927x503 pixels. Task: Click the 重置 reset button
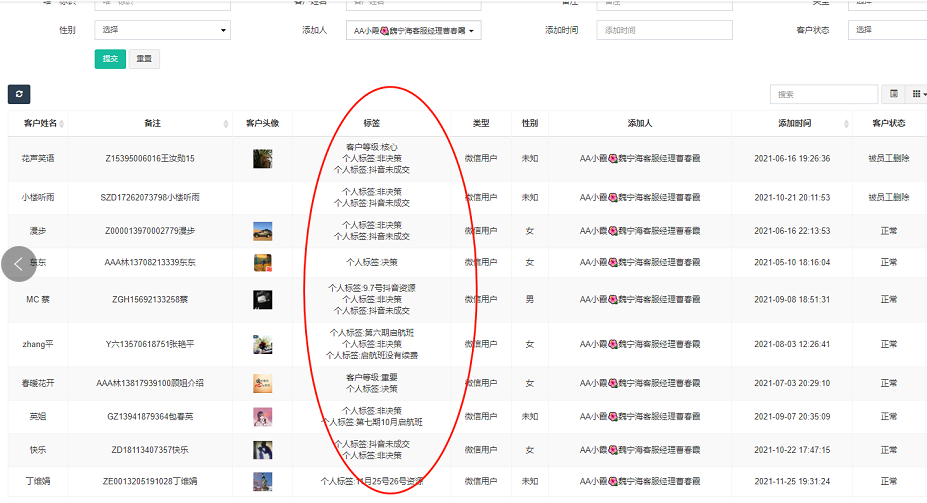coord(144,59)
